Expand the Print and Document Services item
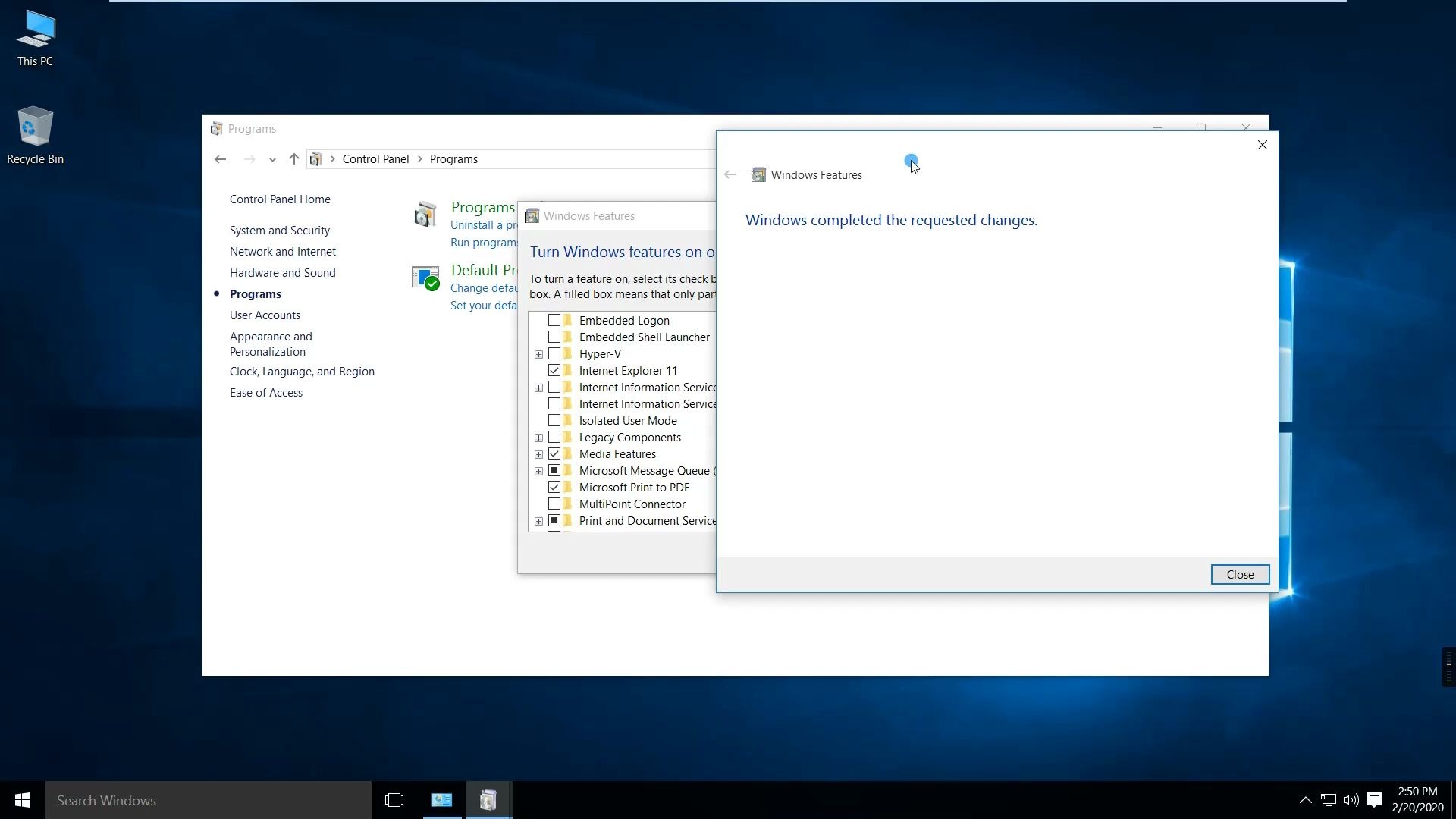This screenshot has height=819, width=1456. (x=538, y=520)
